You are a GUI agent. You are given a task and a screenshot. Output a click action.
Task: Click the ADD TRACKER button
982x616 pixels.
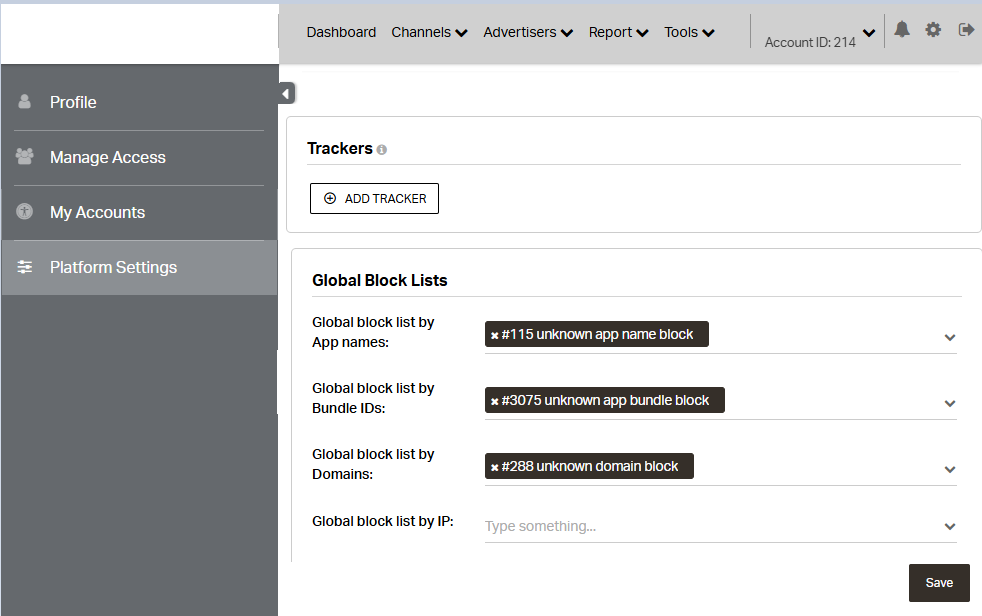point(374,199)
